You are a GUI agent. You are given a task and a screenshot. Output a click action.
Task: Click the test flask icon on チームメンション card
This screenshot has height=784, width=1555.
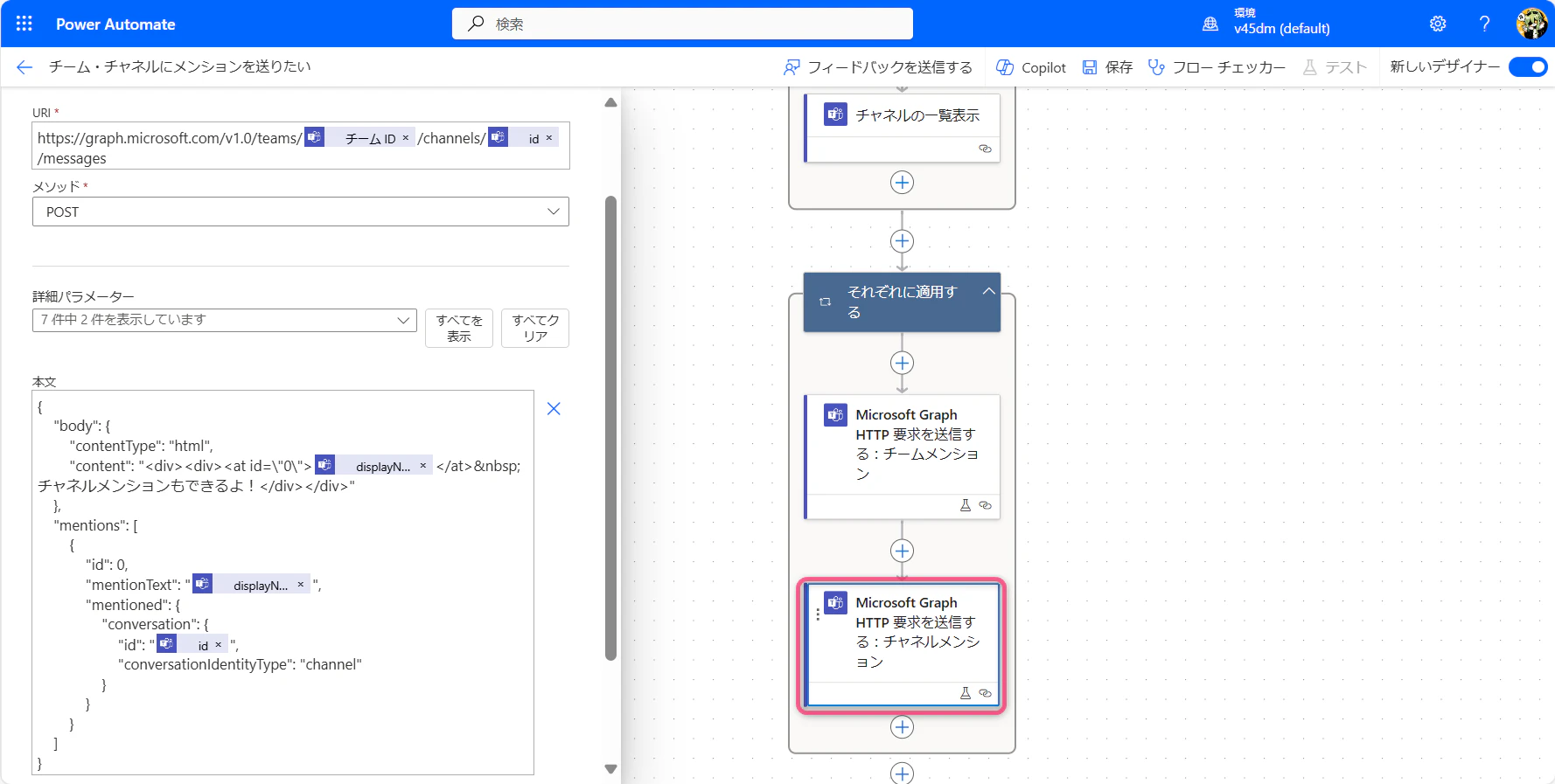pyautogui.click(x=966, y=505)
